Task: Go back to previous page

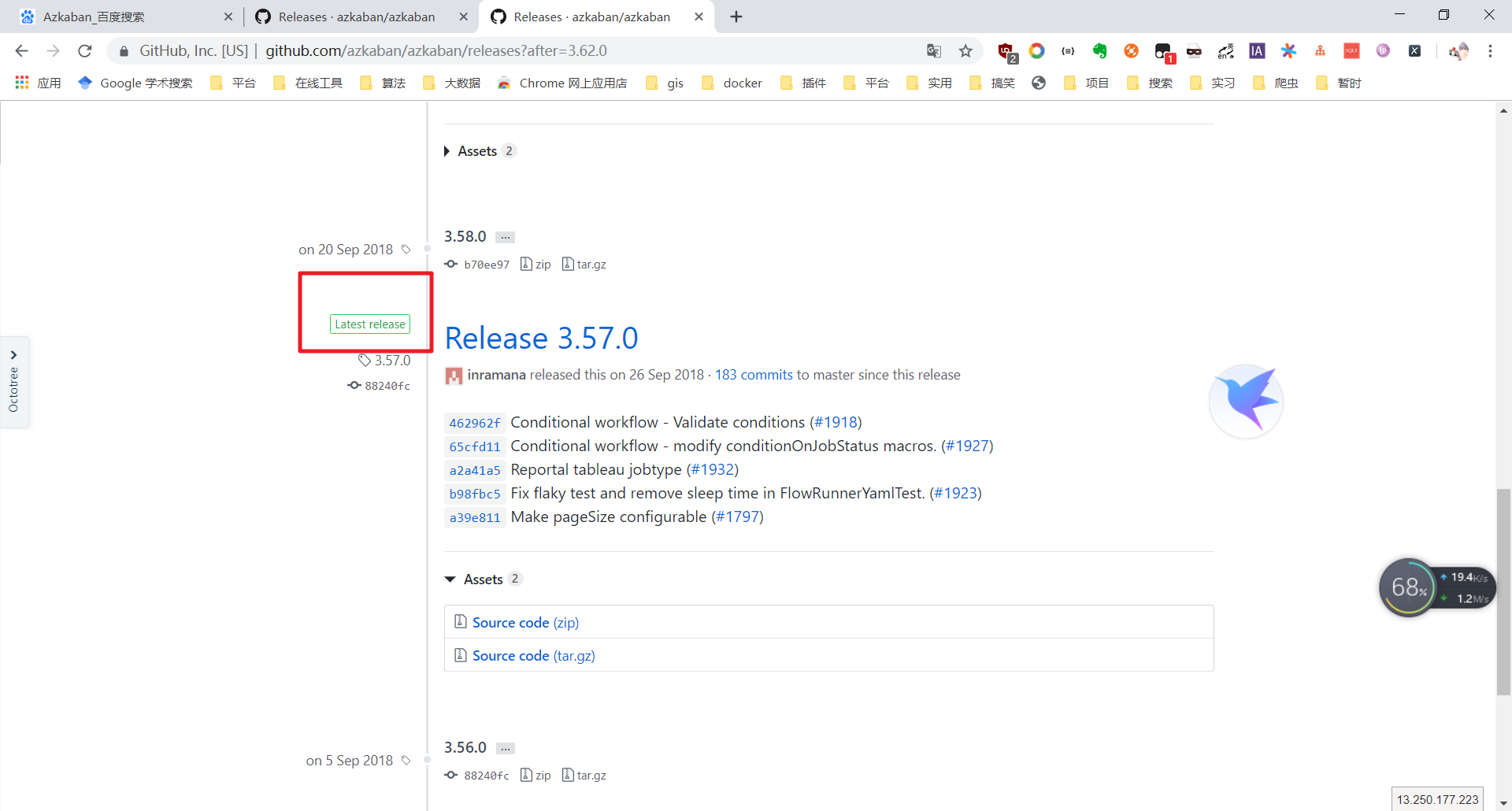Action: (x=21, y=51)
